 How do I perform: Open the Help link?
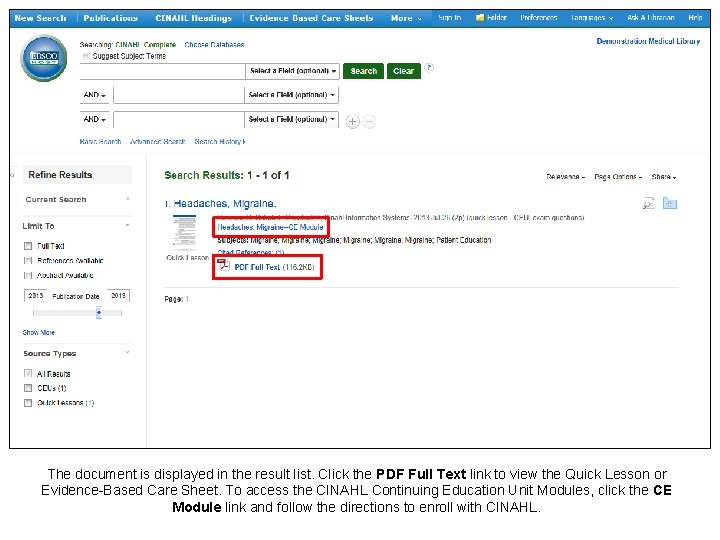[x=695, y=18]
